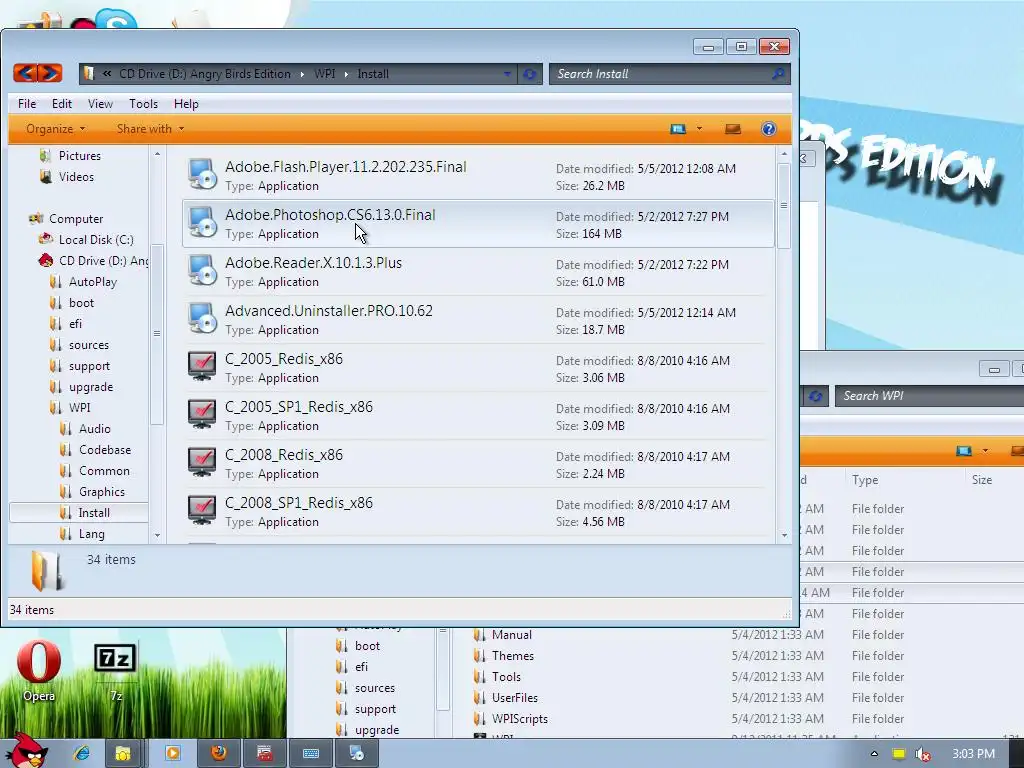Open the File menu
Image resolution: width=1024 pixels, height=768 pixels.
27,104
